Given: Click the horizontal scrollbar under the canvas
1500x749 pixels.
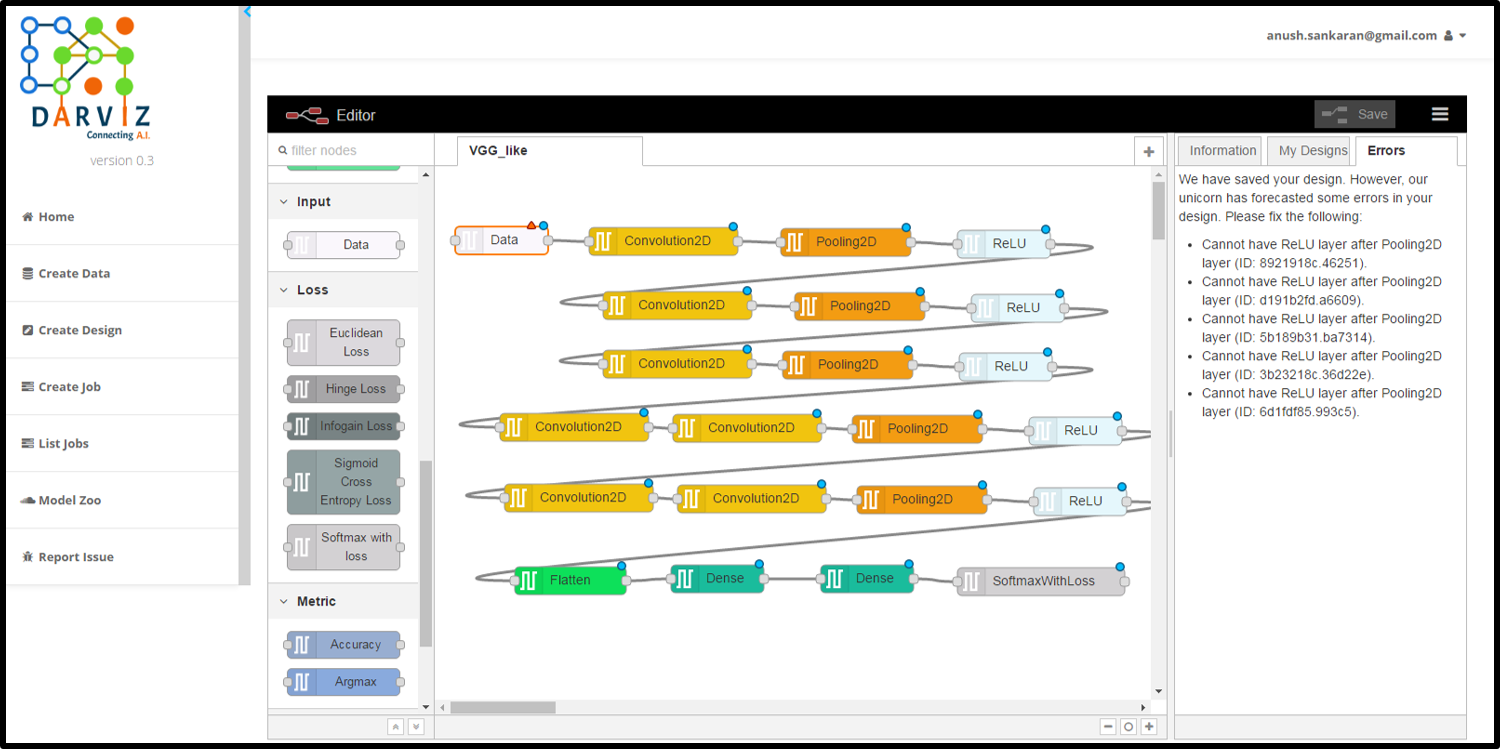Looking at the screenshot, I should coord(502,707).
